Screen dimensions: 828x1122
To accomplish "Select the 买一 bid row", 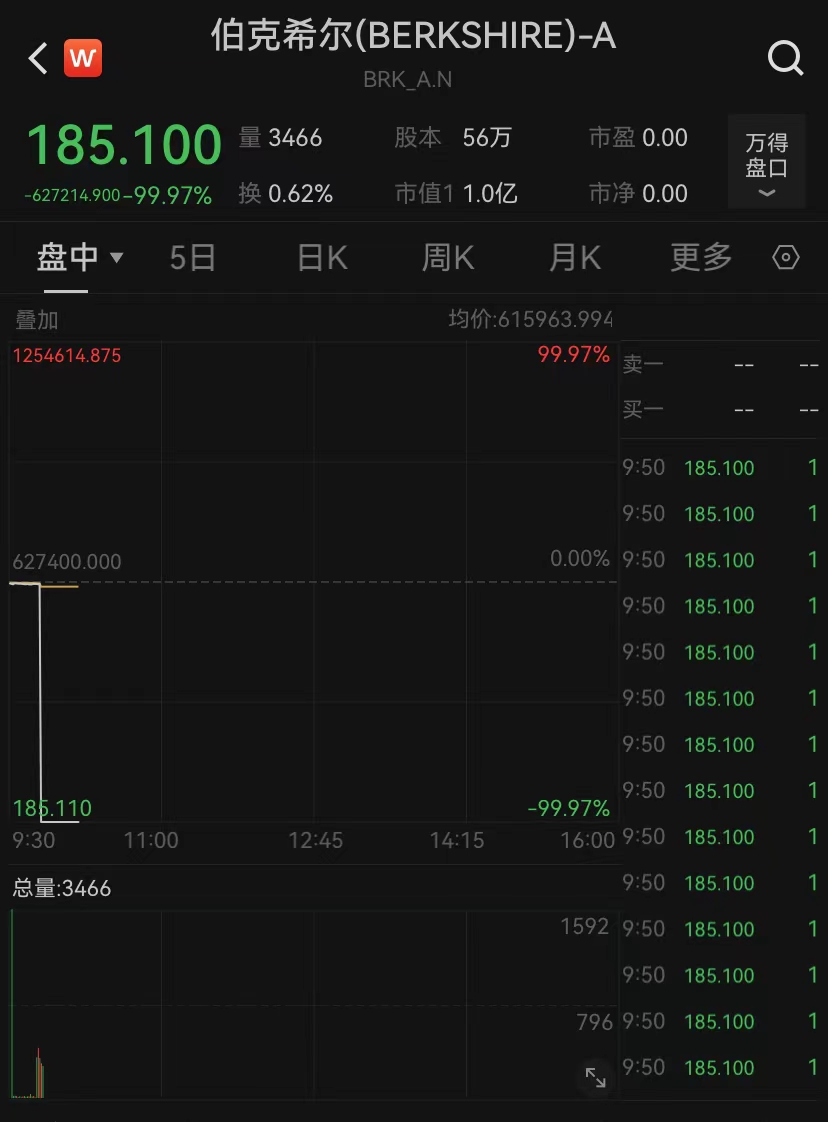I will (721, 410).
